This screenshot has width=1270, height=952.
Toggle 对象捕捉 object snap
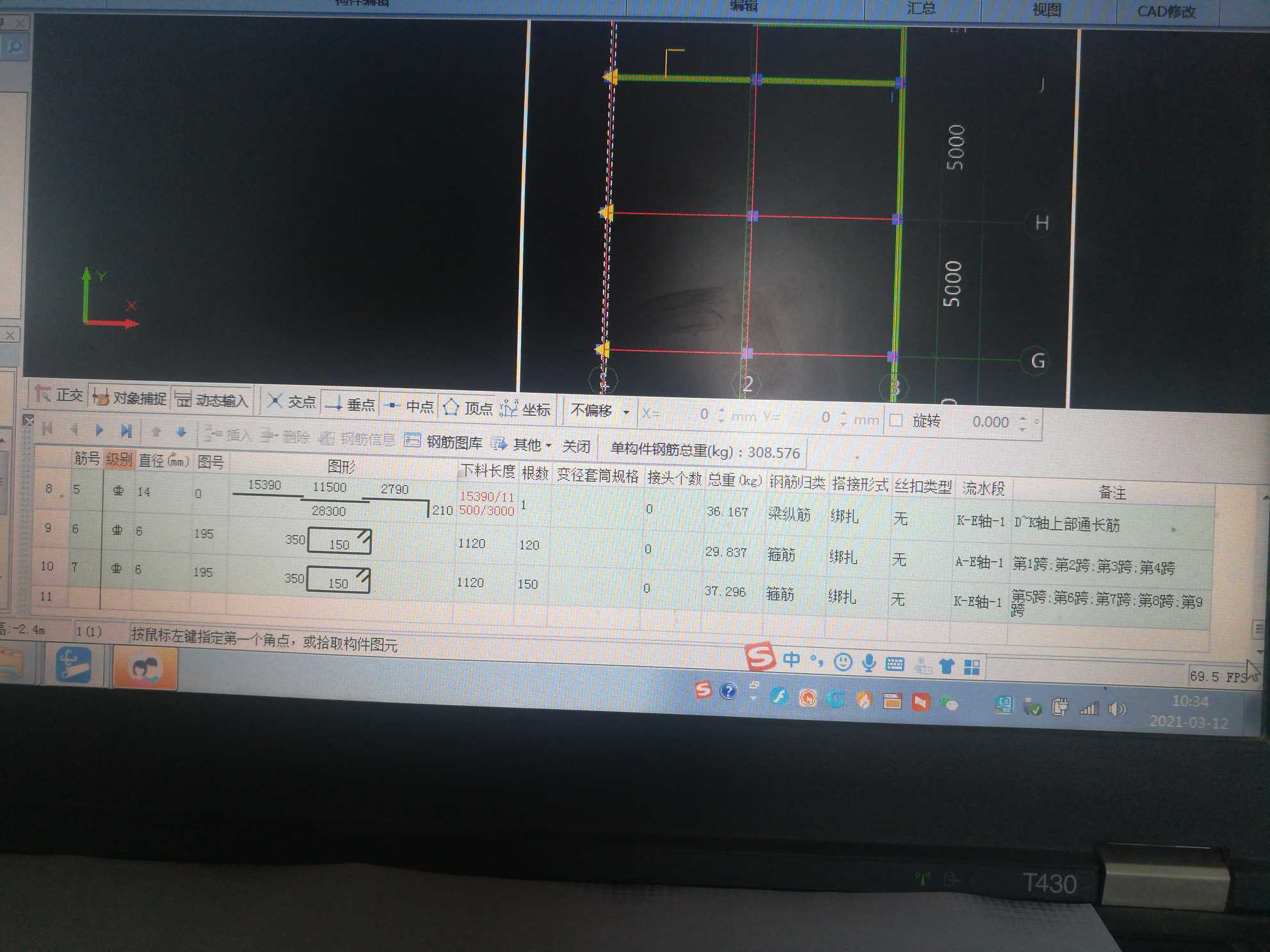pyautogui.click(x=129, y=397)
